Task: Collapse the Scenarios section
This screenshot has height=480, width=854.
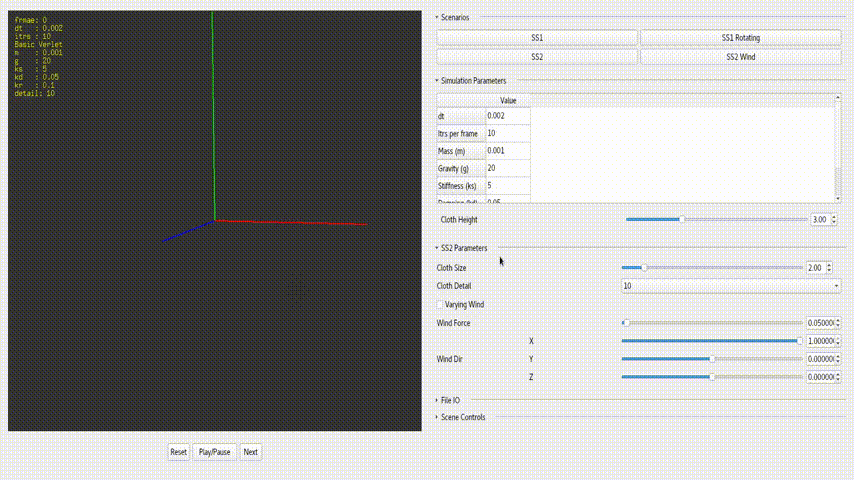Action: pyautogui.click(x=455, y=17)
